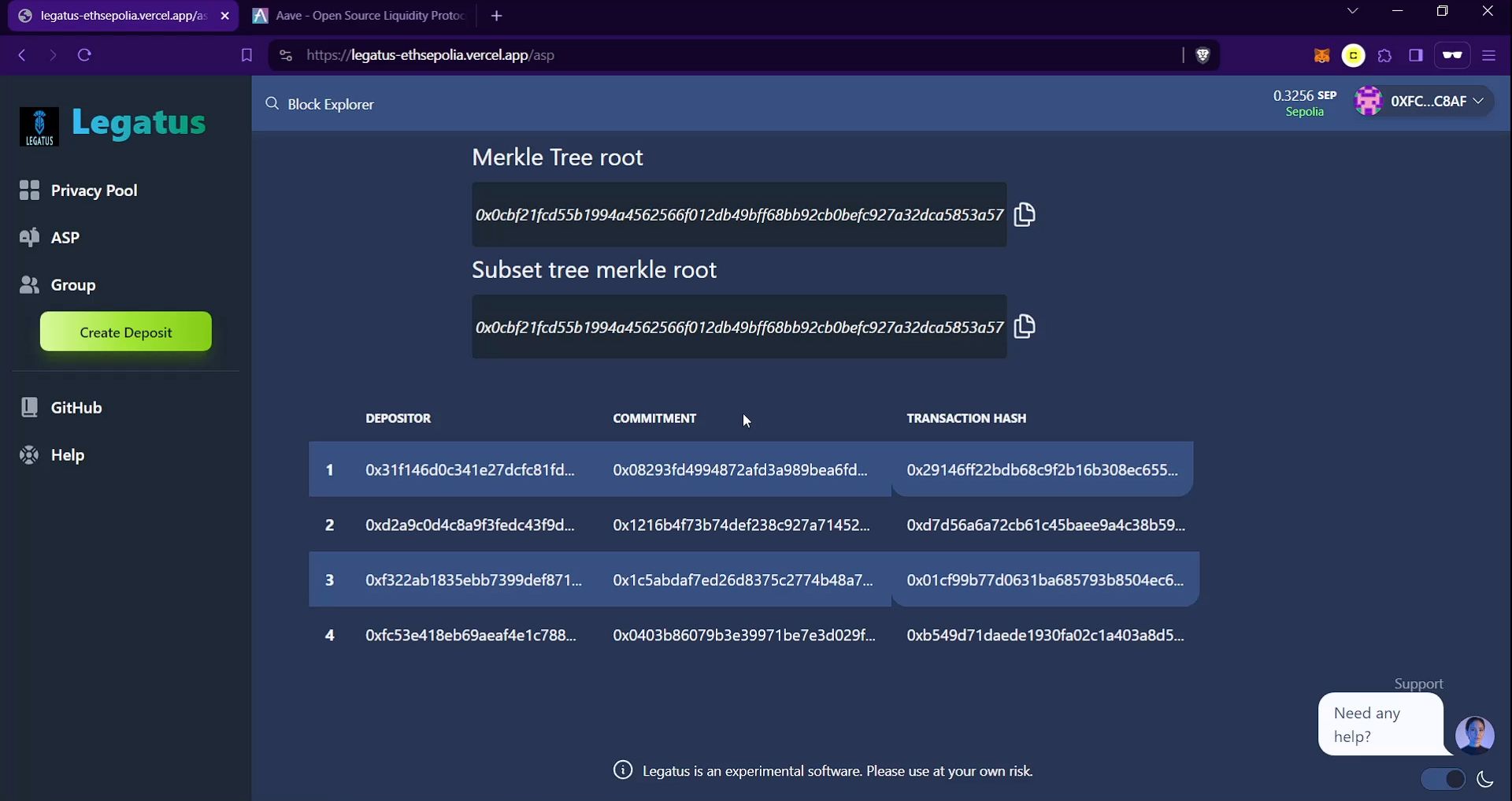Click the search magnifier icon

pyautogui.click(x=272, y=103)
